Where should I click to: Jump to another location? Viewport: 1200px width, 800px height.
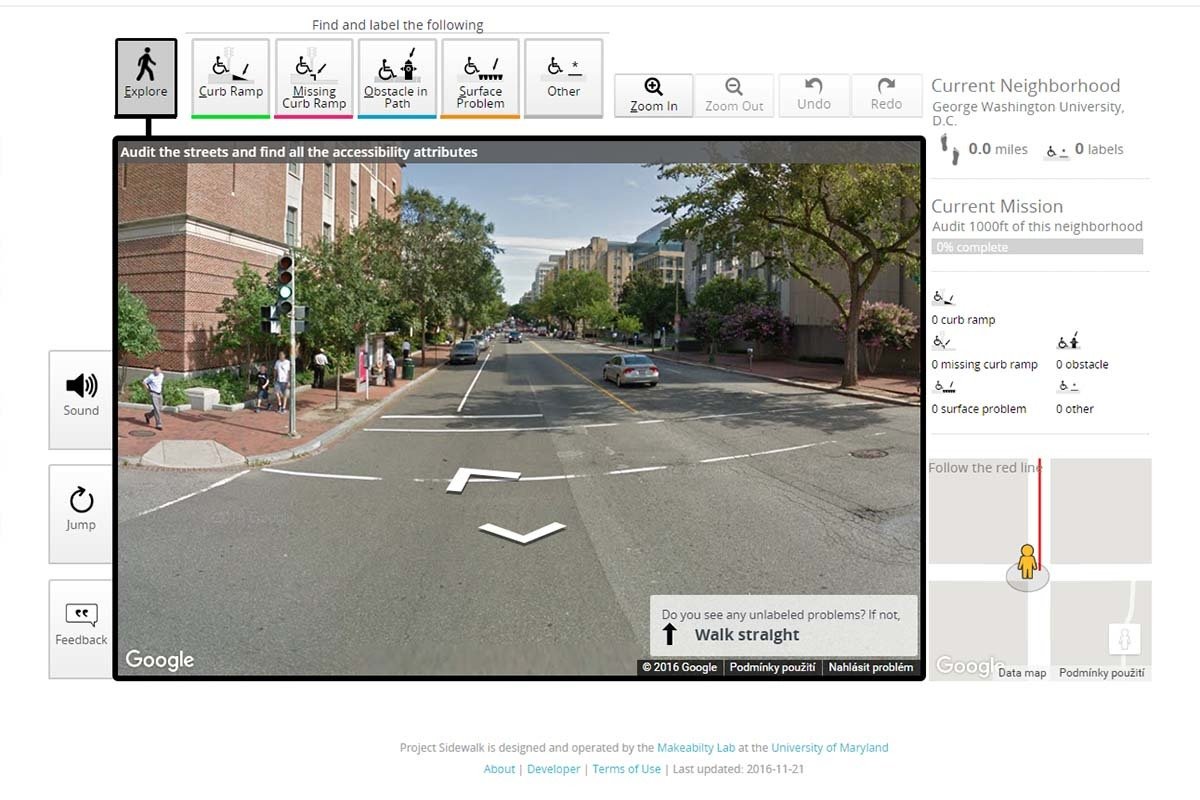pos(81,513)
